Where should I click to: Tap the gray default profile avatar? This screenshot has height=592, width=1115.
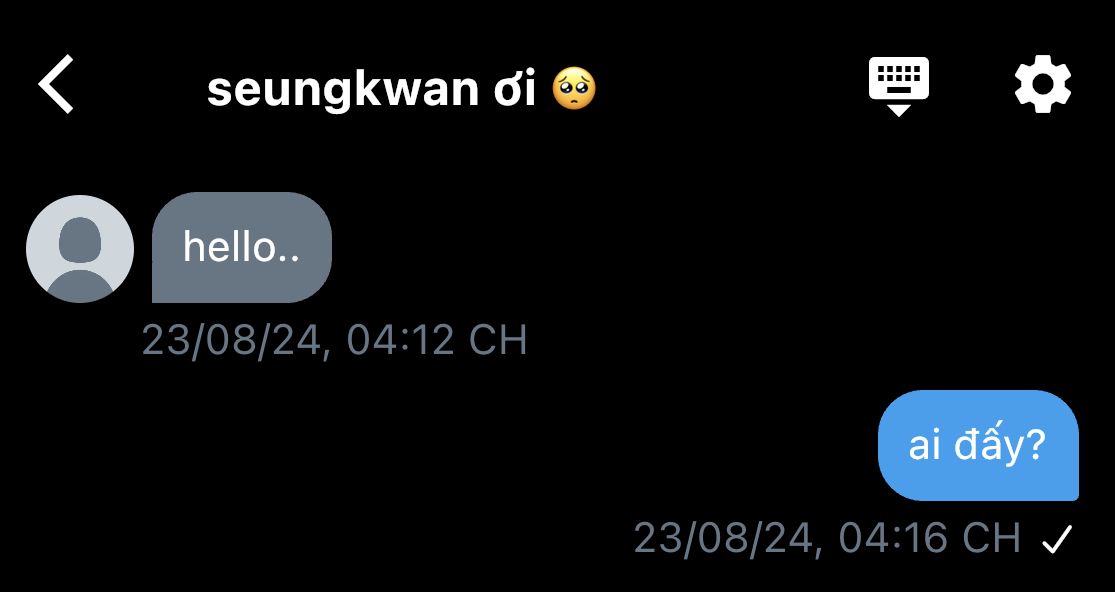[x=80, y=249]
